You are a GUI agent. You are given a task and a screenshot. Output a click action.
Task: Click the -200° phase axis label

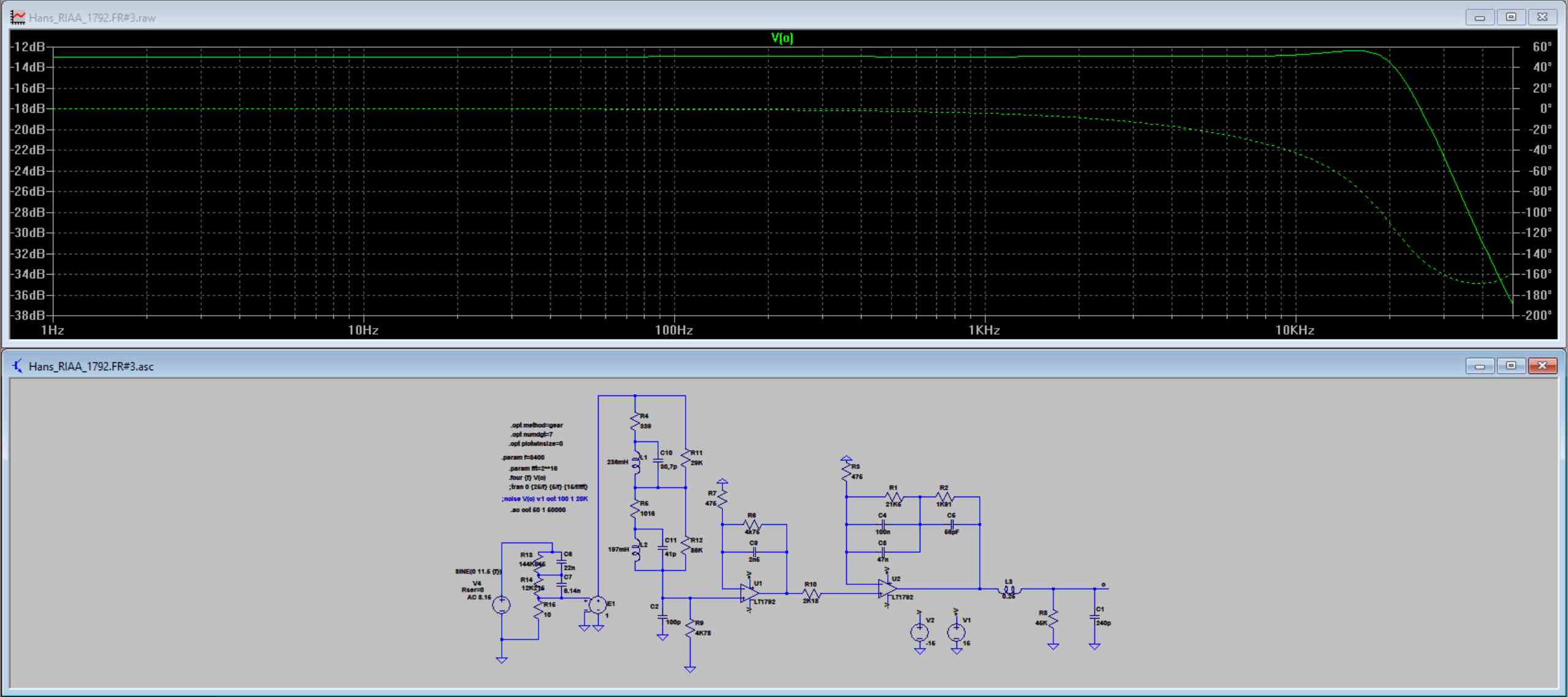coord(1537,315)
